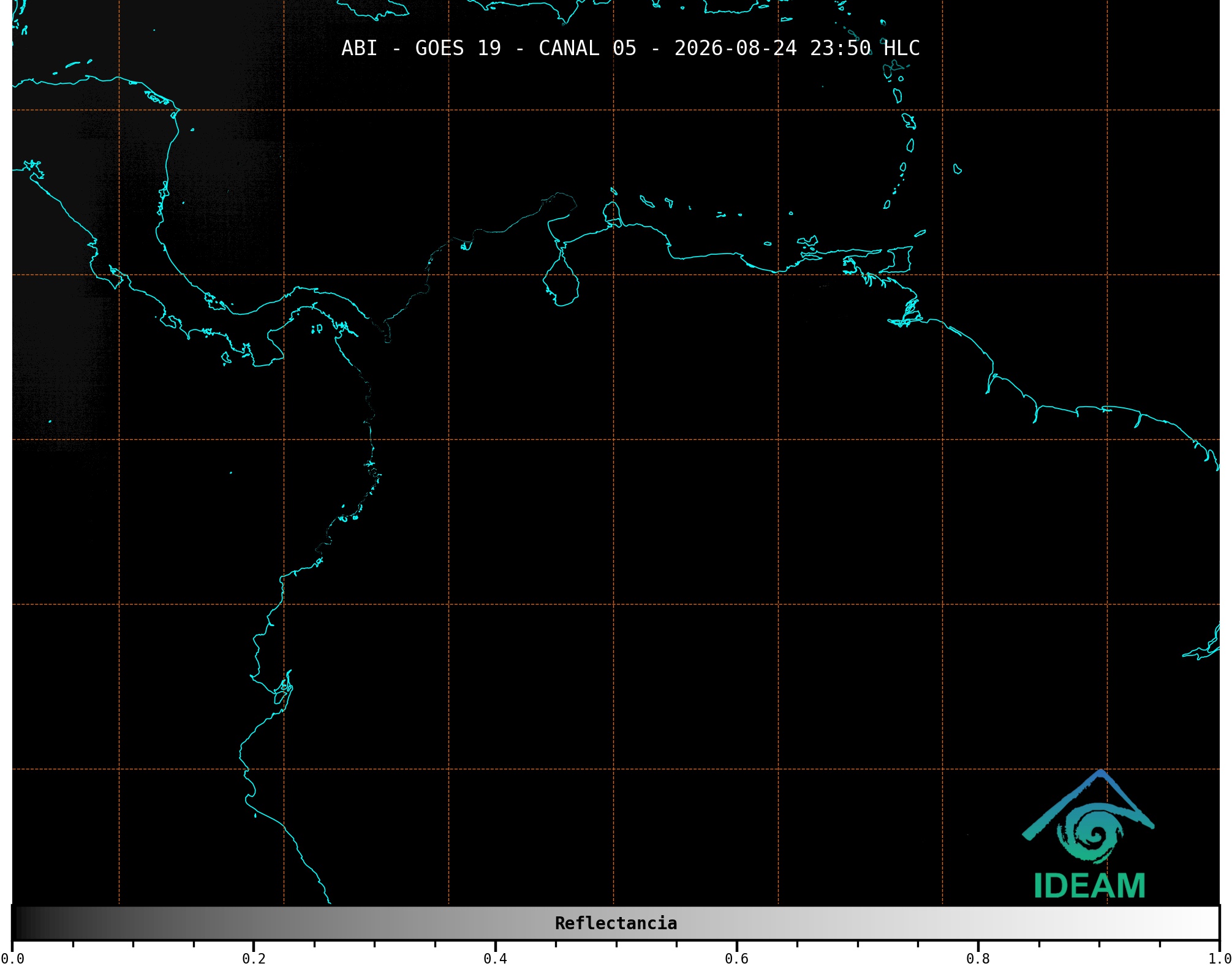1232x966 pixels.
Task: Click the colorbar tick label "0.8"
Action: click(x=978, y=959)
